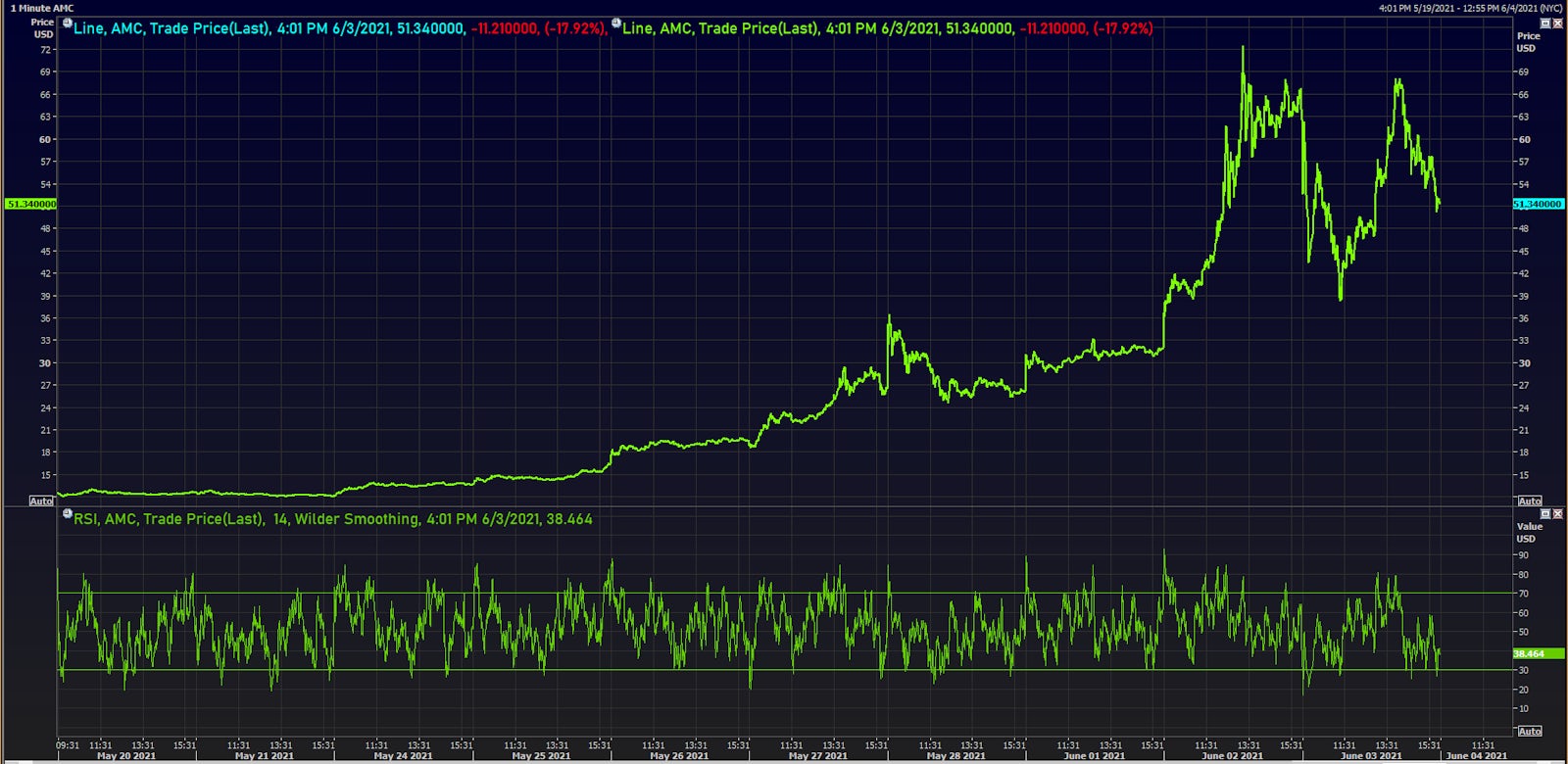1568x764 pixels.
Task: Select May 21 2021 on the time axis
Action: [x=265, y=755]
